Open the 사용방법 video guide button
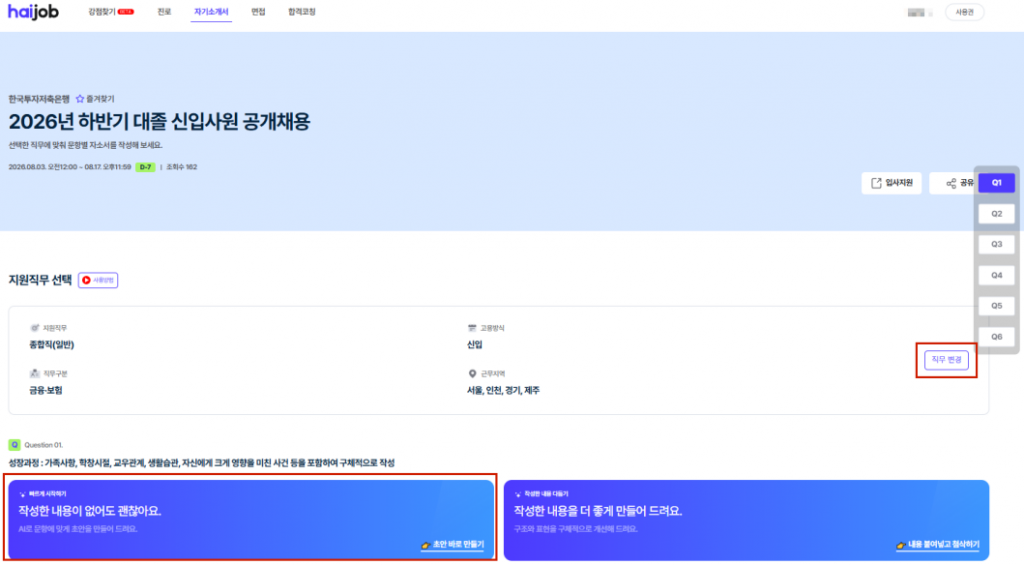This screenshot has height=565, width=1024. [98, 280]
